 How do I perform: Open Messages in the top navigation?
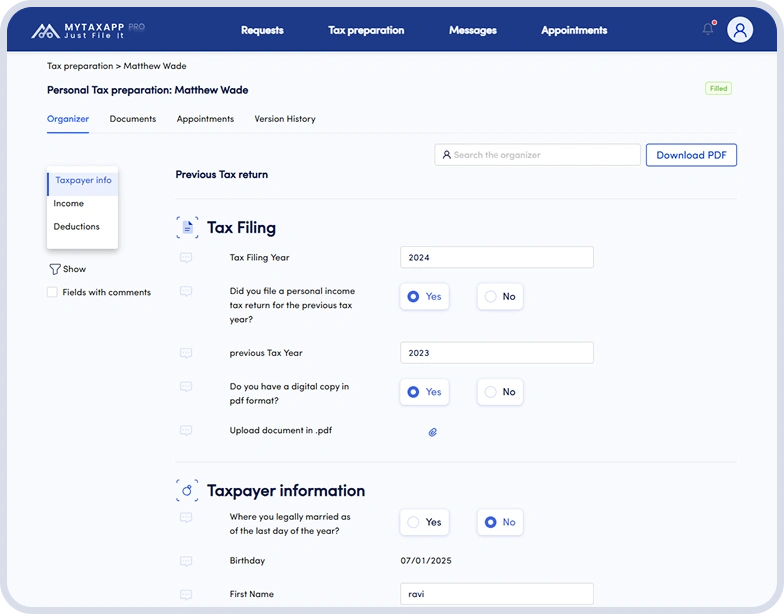[x=473, y=30]
